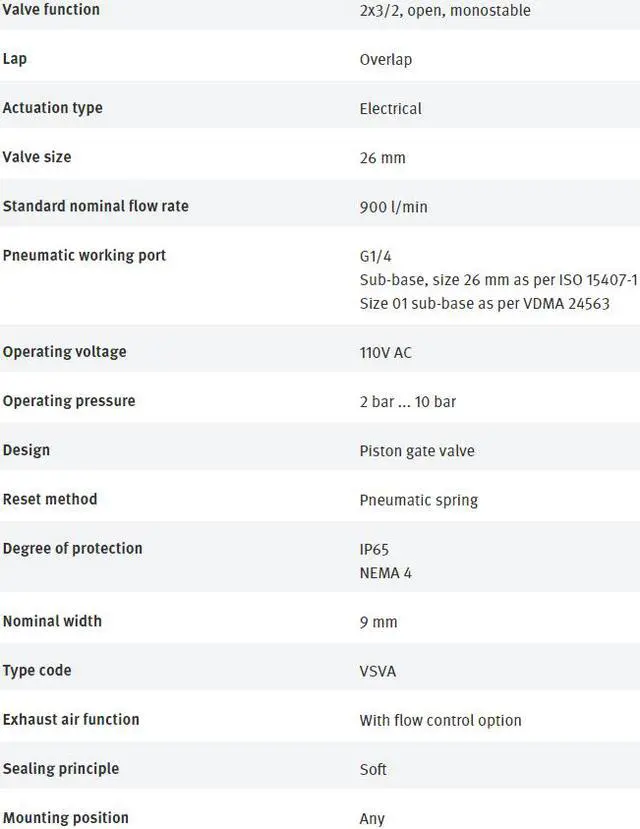
Task: Select the "IP65" protection rating
Action: pyautogui.click(x=374, y=549)
